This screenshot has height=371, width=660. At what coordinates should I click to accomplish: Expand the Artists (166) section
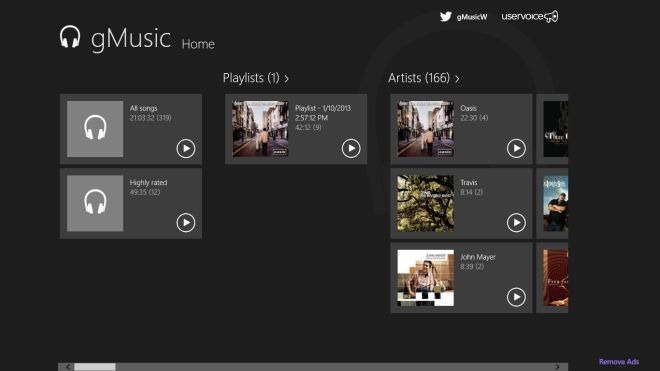pos(423,78)
